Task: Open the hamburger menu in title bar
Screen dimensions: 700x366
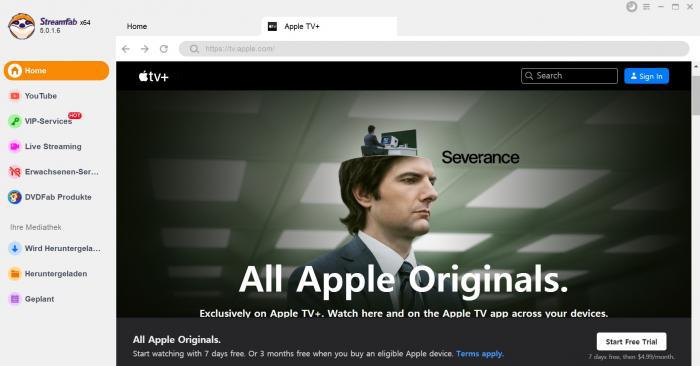Action: point(646,7)
